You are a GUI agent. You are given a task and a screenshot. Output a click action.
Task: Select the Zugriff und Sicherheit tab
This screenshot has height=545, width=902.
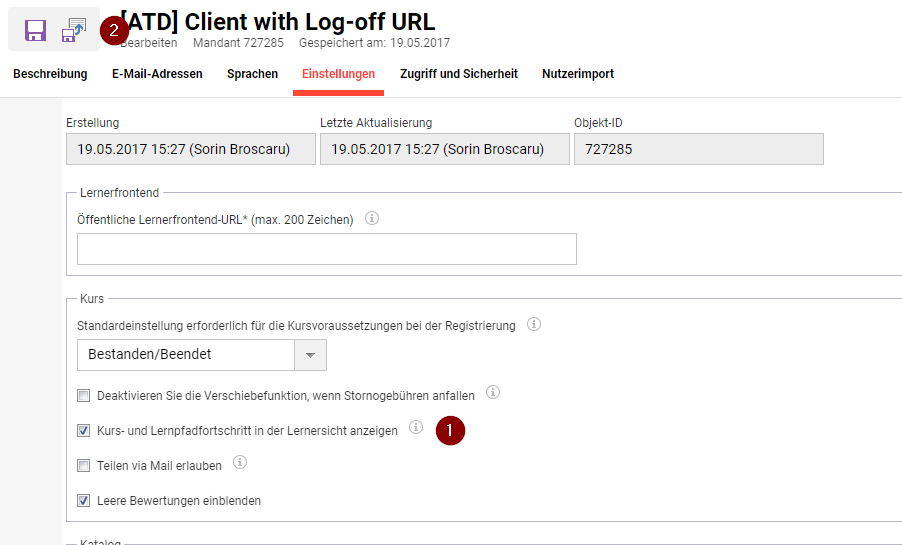tap(459, 74)
